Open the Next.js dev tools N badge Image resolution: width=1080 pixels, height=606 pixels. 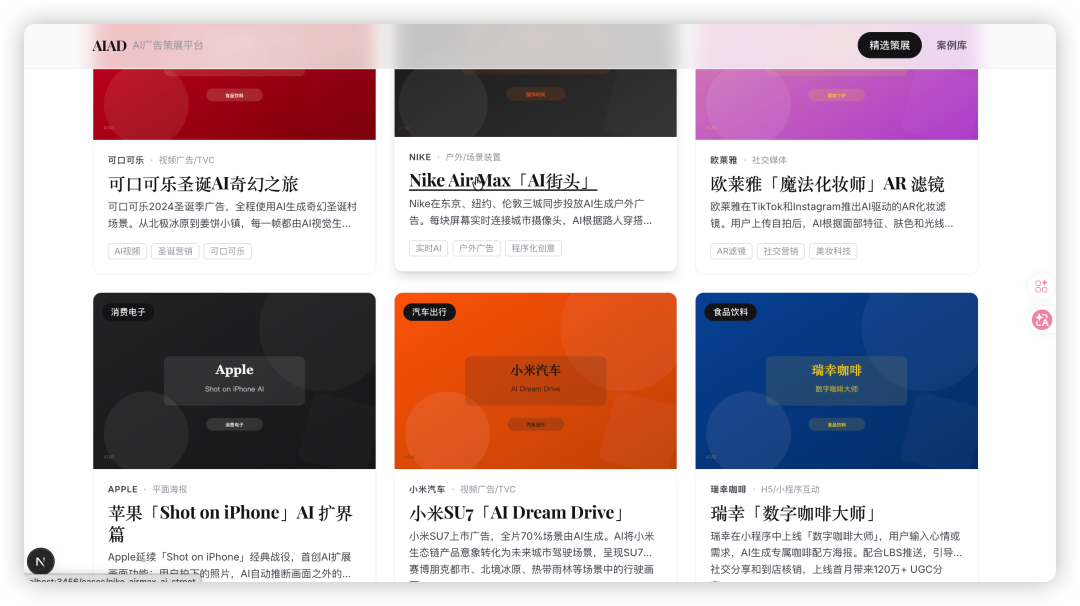pos(41,561)
